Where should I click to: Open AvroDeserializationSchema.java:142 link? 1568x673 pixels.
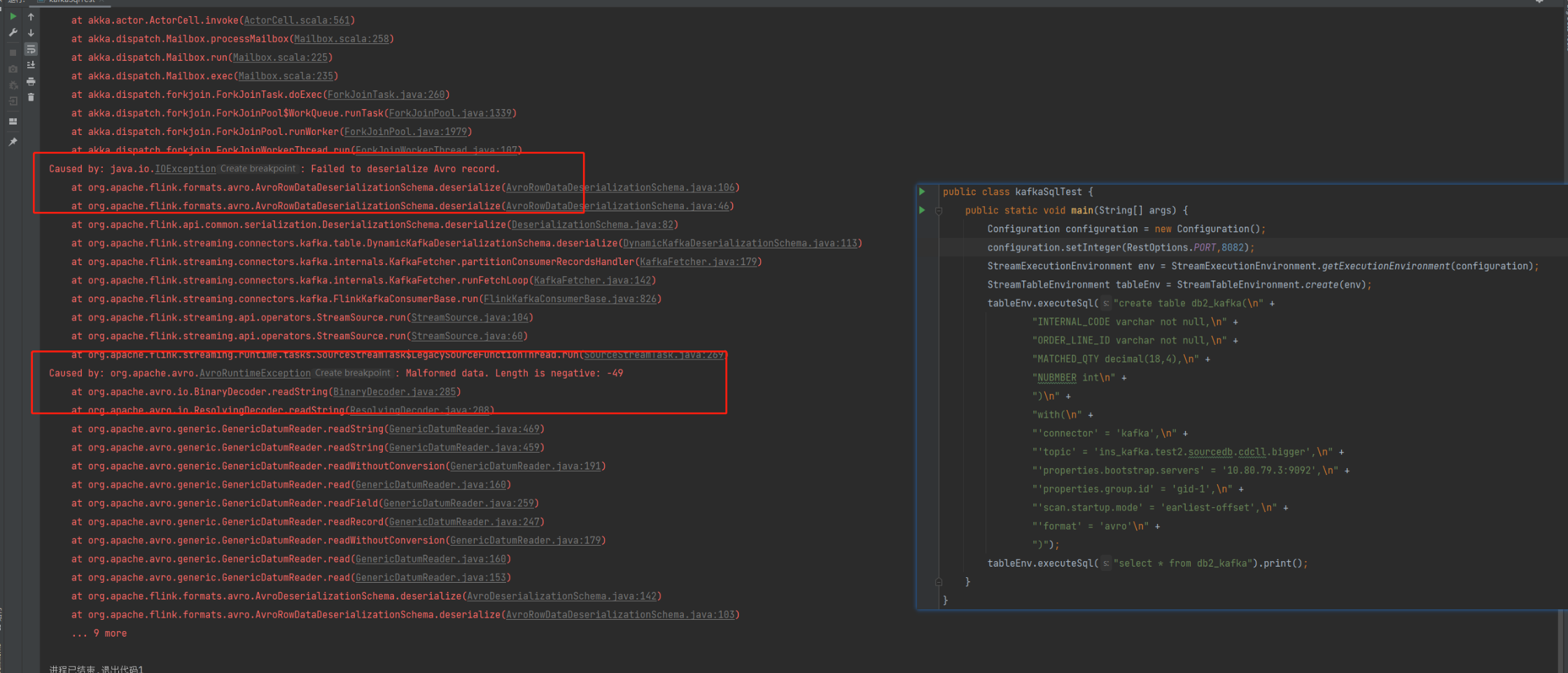(562, 596)
